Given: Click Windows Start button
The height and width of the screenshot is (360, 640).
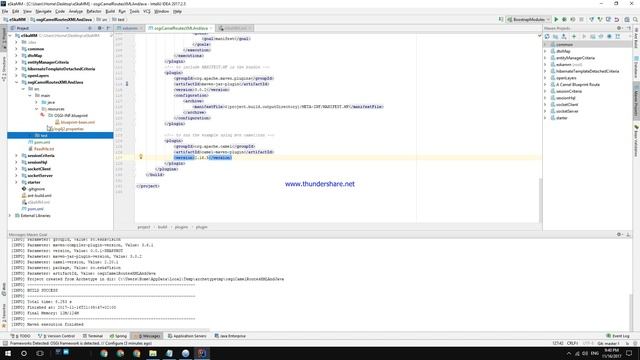Looking at the screenshot, I should 8,353.
